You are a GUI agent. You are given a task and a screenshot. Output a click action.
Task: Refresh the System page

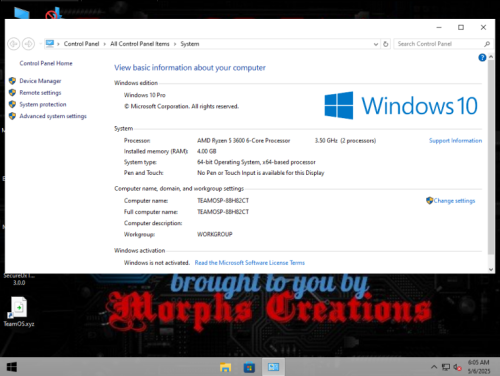pyautogui.click(x=386, y=44)
